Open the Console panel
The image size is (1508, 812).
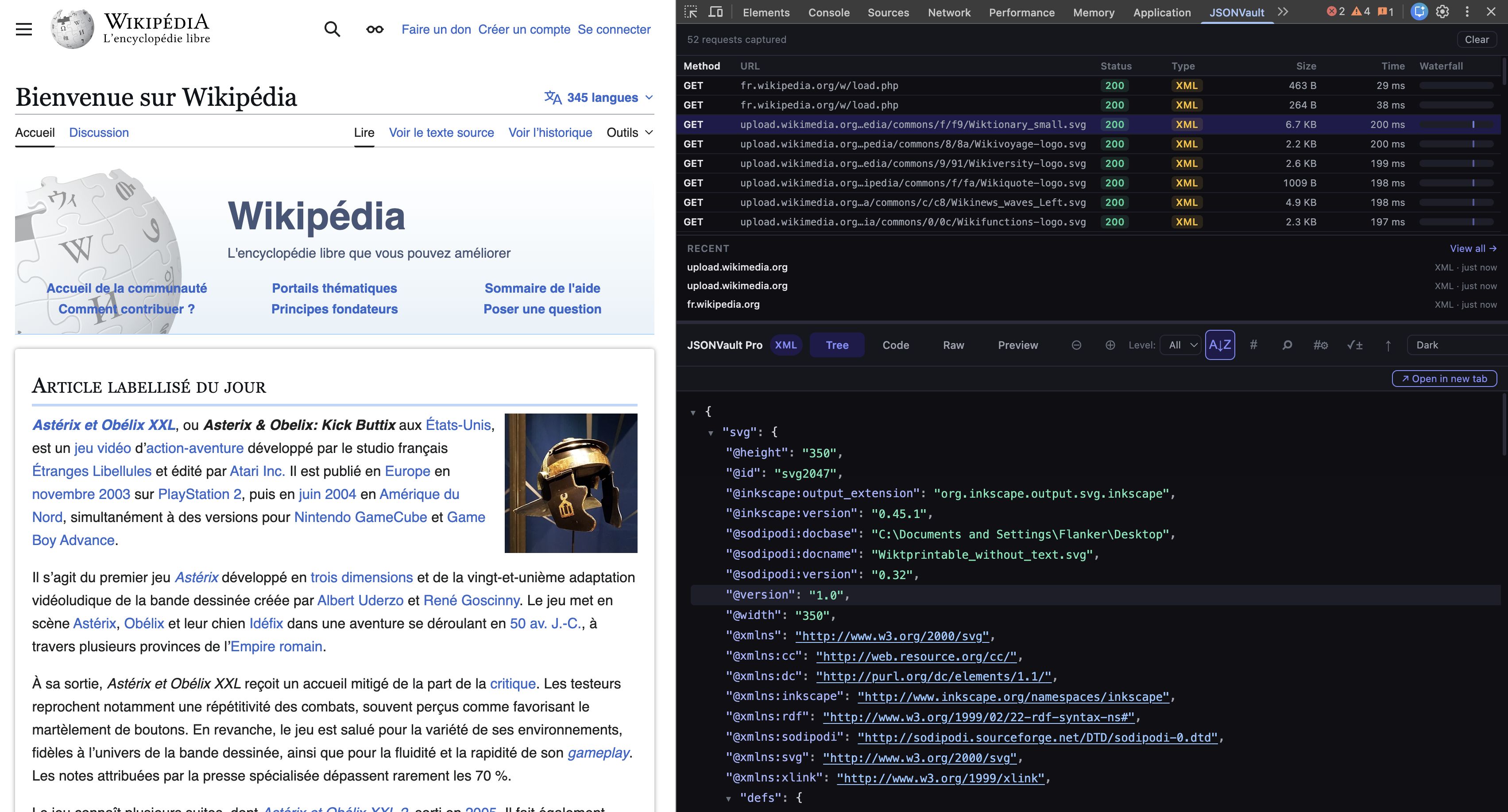tap(829, 12)
